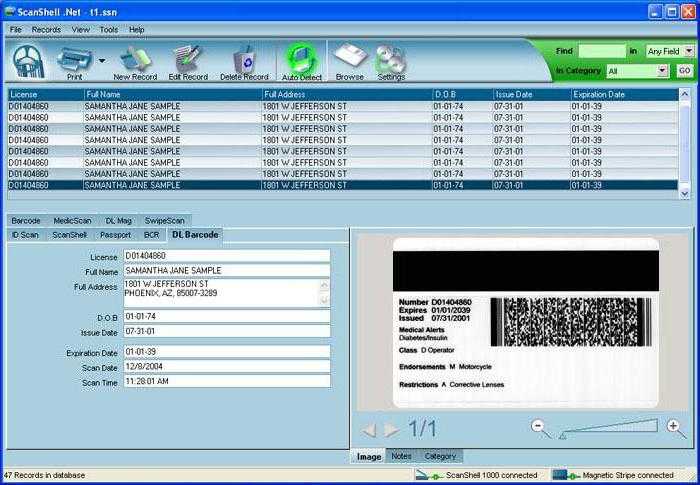Click the scanned license card image

tap(525, 322)
